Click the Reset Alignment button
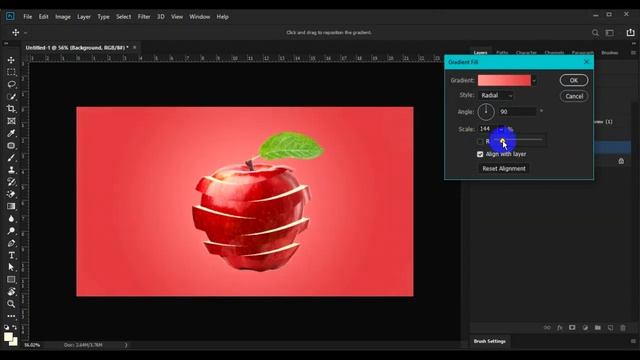The width and height of the screenshot is (640, 360). click(504, 169)
